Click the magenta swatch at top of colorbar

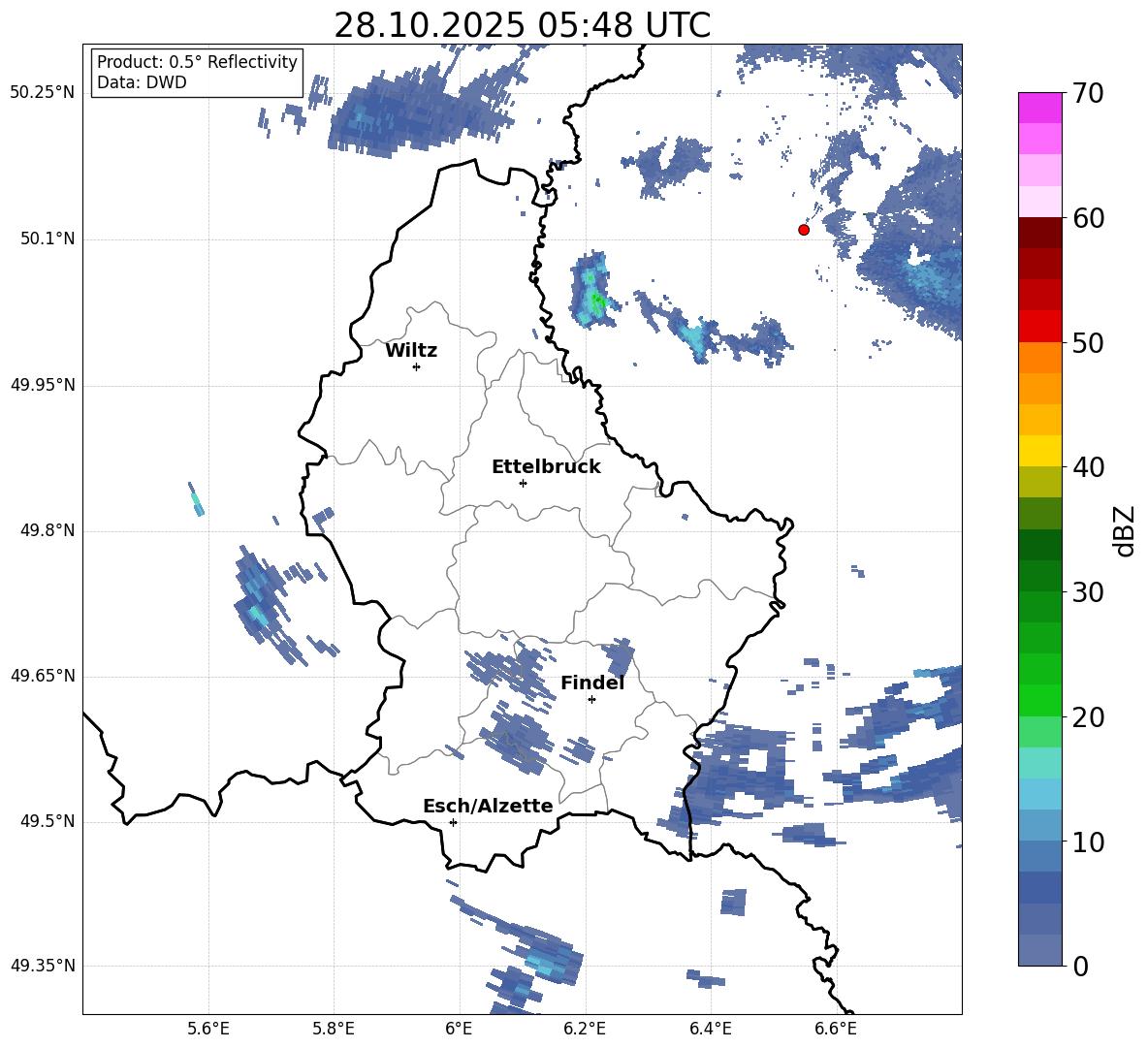(x=1039, y=108)
